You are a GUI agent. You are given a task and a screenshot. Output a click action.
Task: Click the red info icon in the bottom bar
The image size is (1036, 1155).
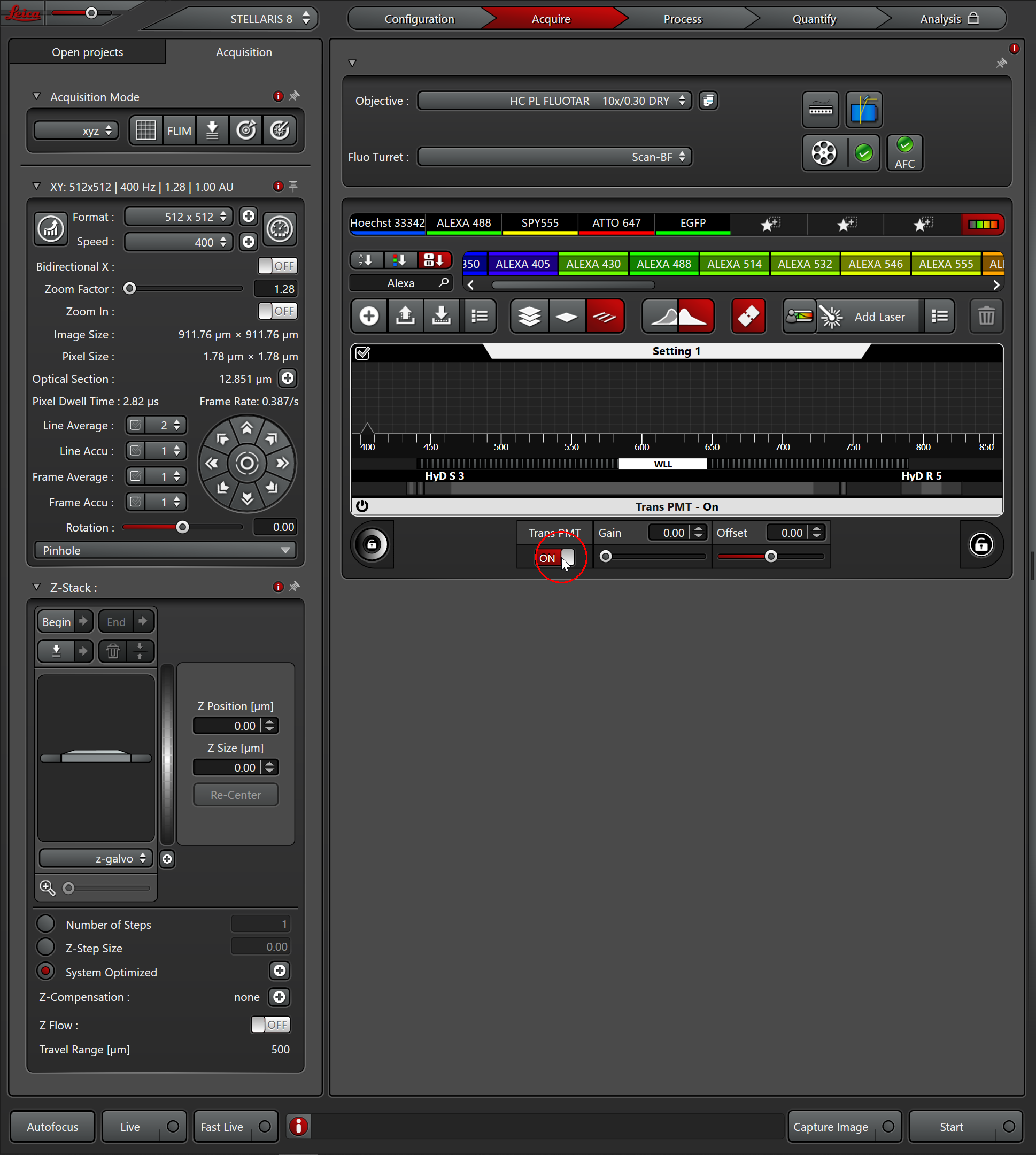pos(298,1126)
